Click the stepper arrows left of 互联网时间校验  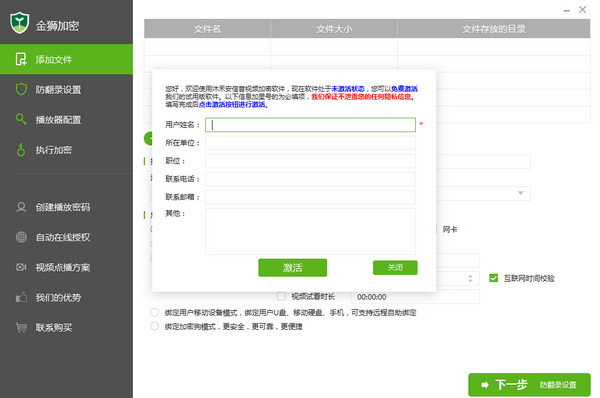(x=470, y=278)
